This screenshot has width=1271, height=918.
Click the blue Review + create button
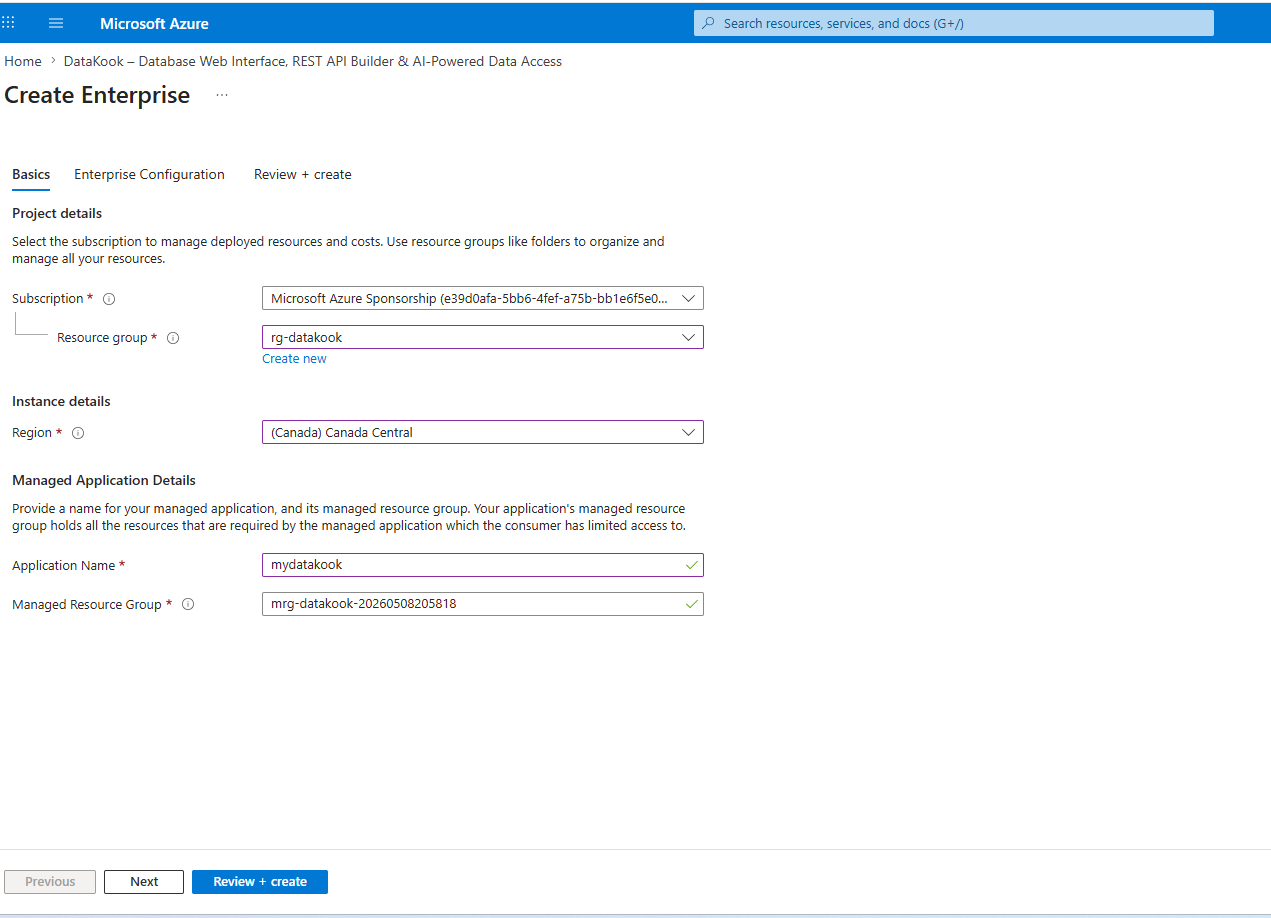click(x=260, y=882)
